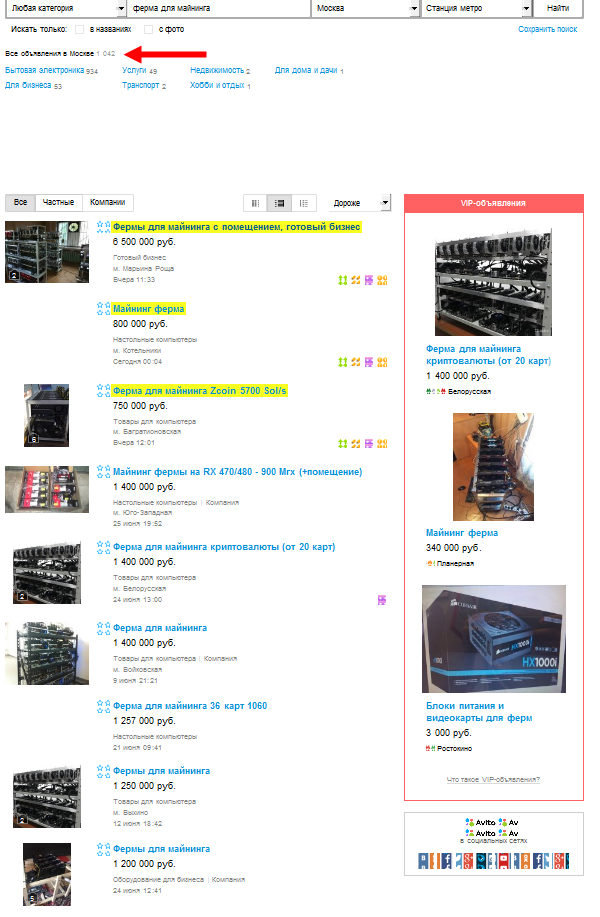
Task: Open the 'Недвижимость' category link
Action: (217, 70)
